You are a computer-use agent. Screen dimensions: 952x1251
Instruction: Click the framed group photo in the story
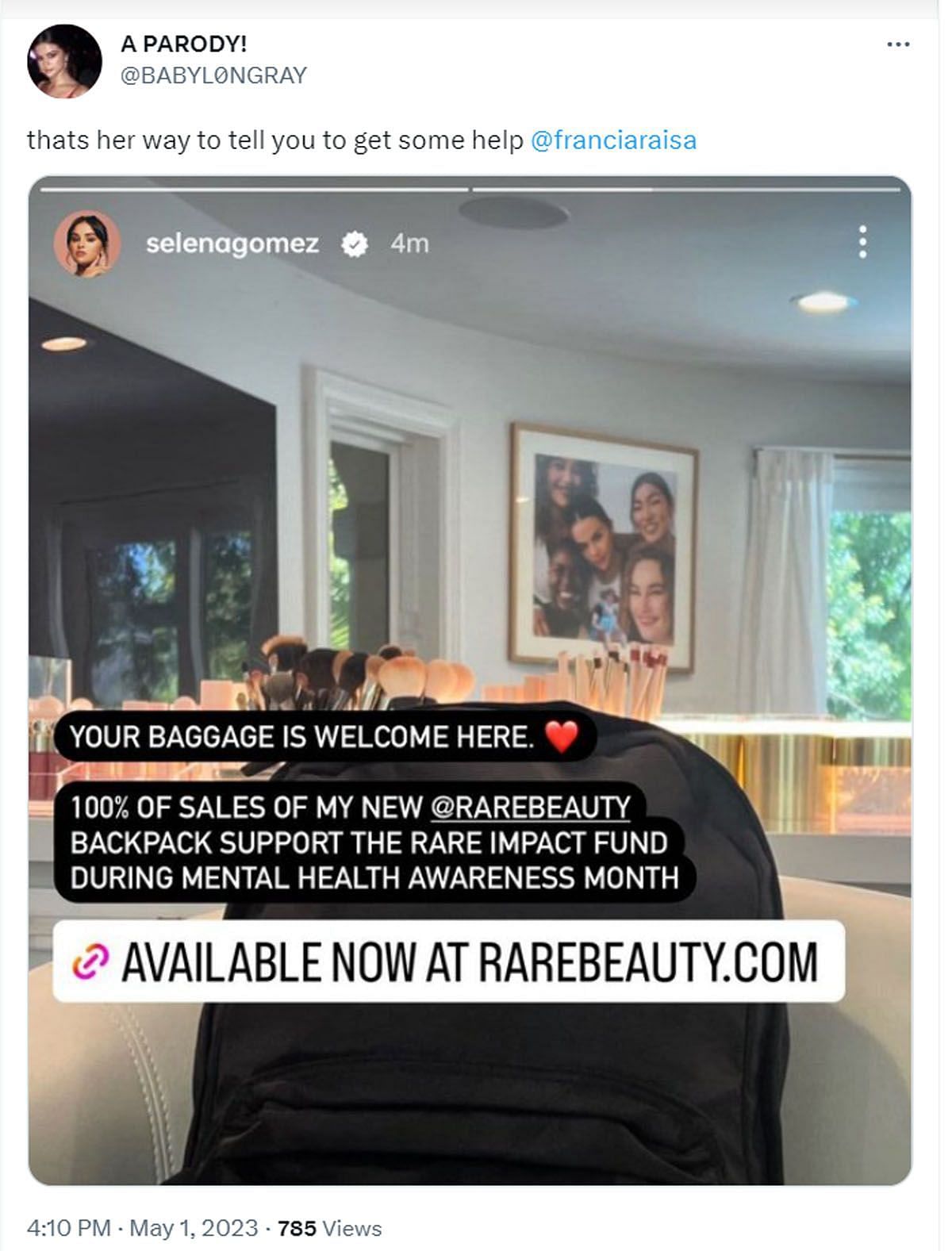(604, 548)
